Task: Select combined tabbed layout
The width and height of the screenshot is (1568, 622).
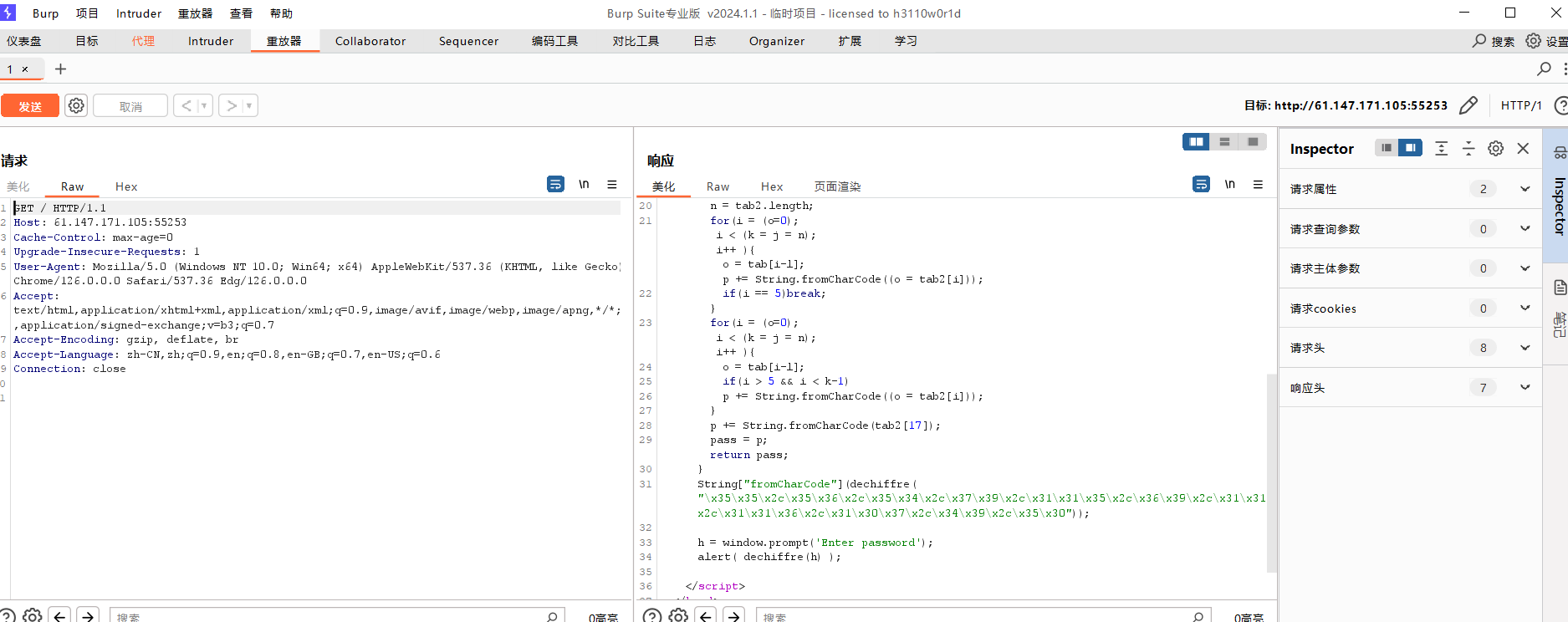Action: (1253, 142)
